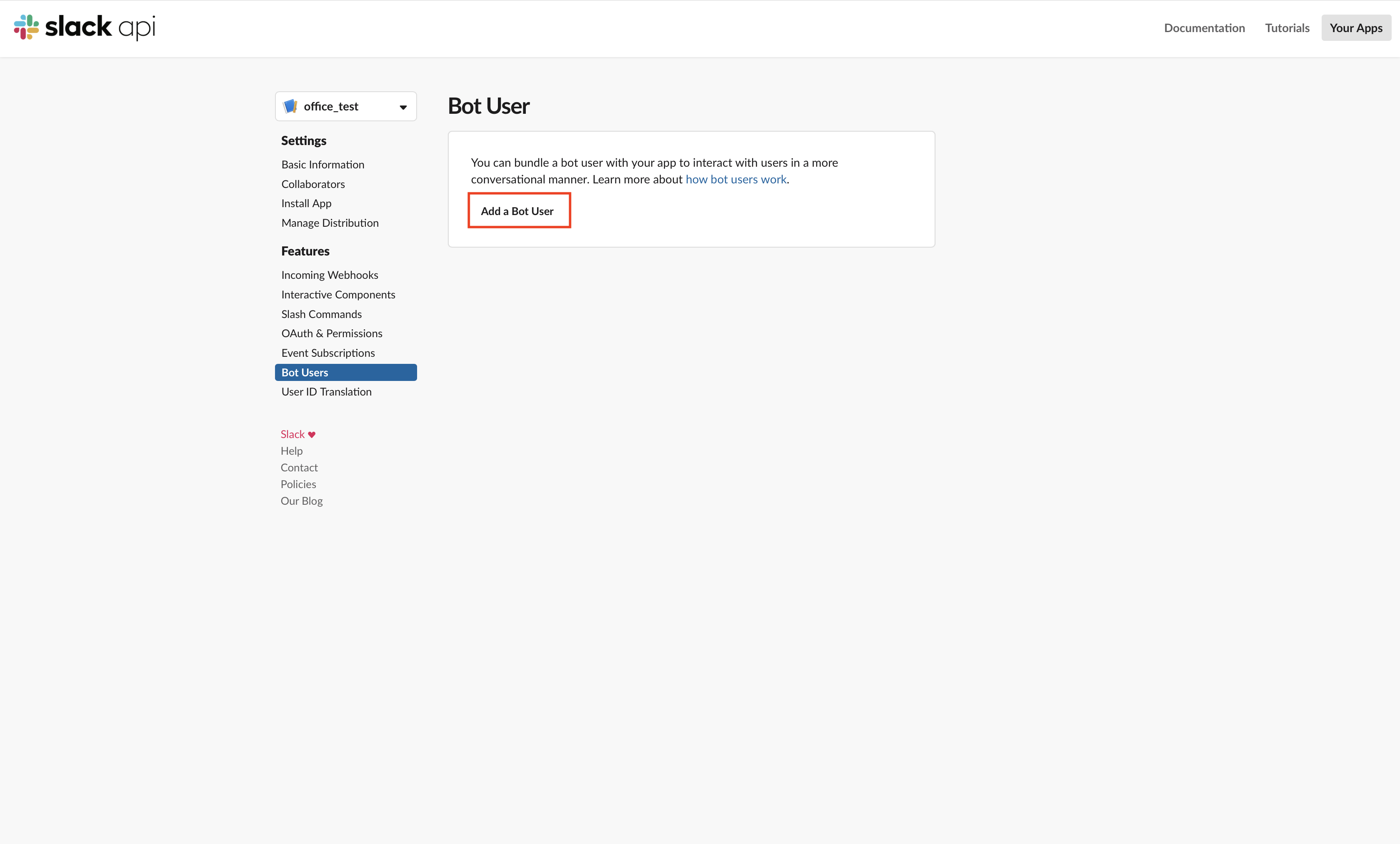Select Install App in sidebar

pos(306,203)
